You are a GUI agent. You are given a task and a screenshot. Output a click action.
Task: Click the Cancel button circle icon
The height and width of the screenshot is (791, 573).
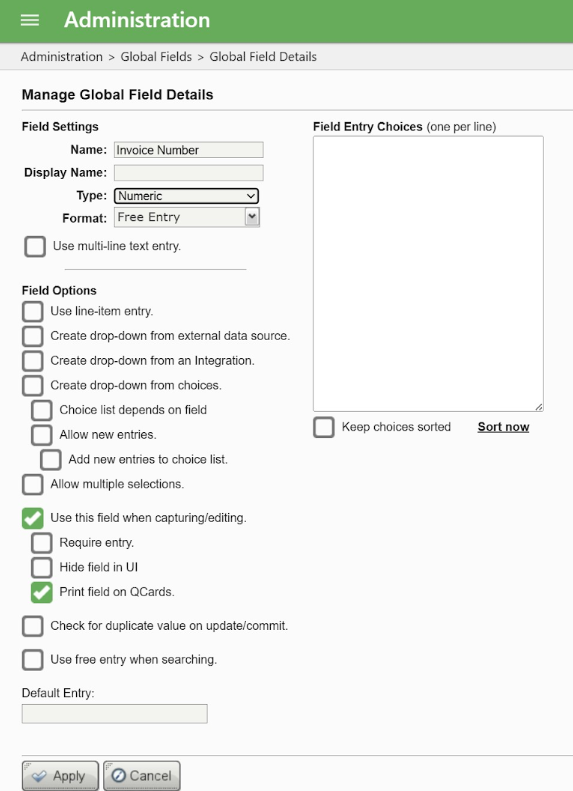119,775
